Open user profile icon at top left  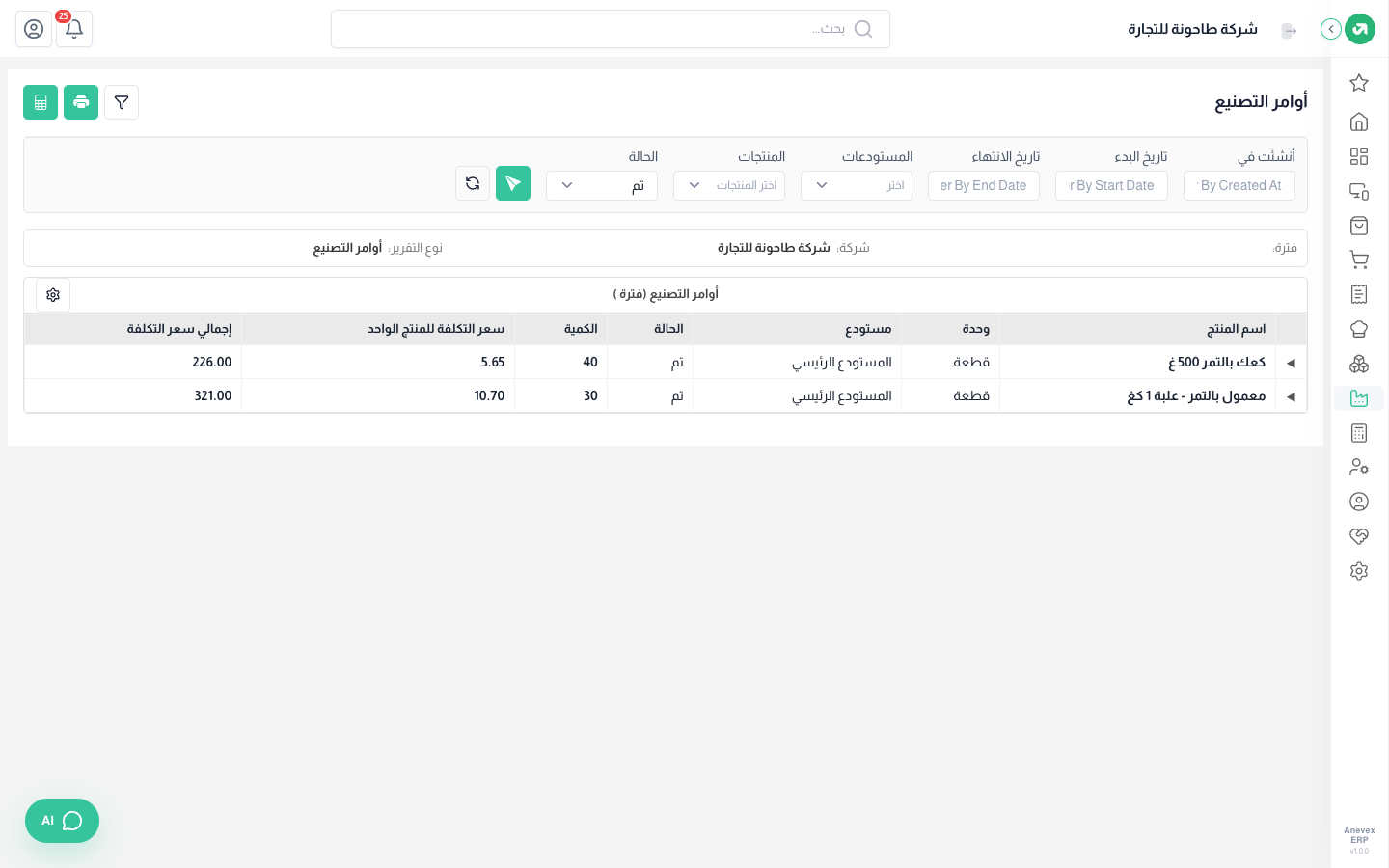(x=34, y=29)
